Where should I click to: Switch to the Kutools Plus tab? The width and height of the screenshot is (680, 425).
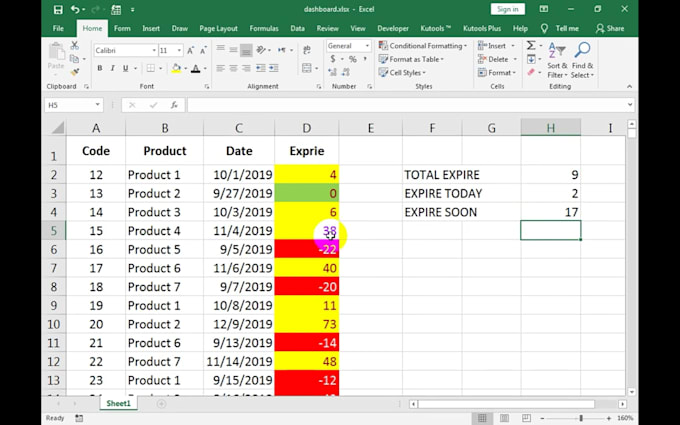point(482,28)
